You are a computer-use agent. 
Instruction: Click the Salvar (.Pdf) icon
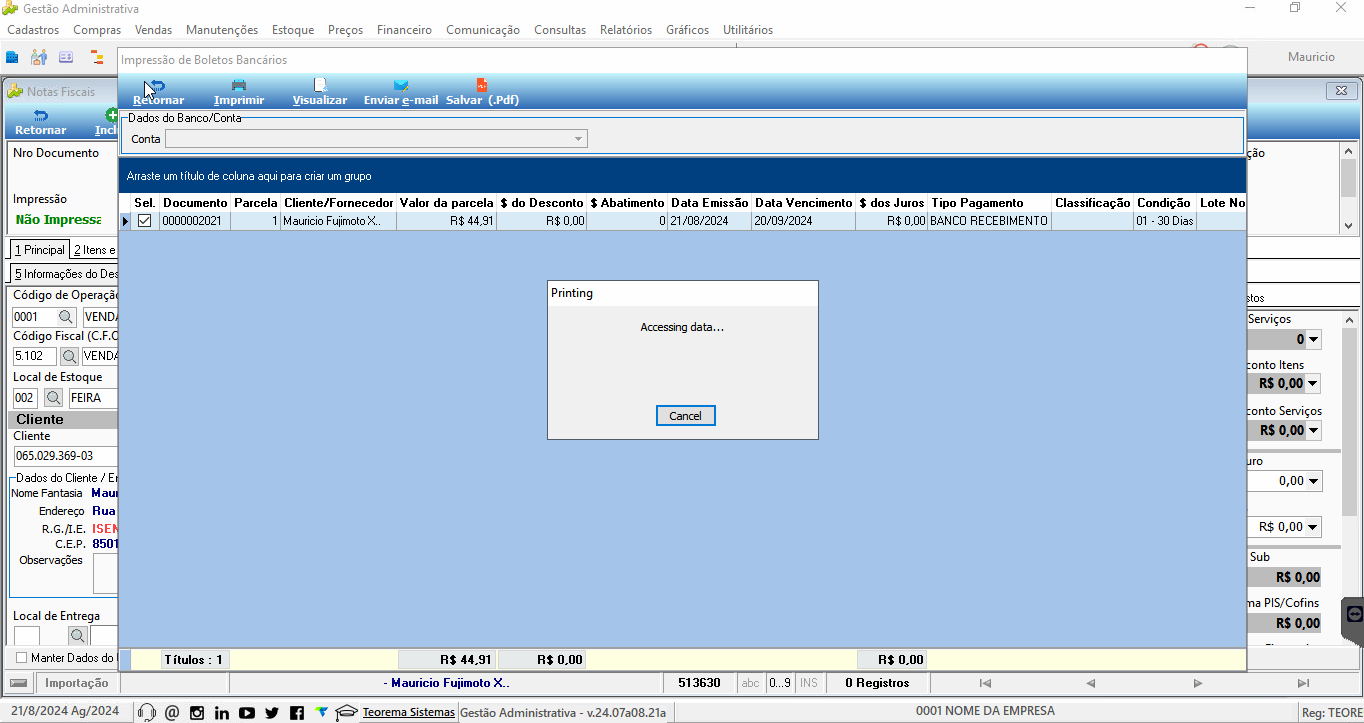(482, 86)
